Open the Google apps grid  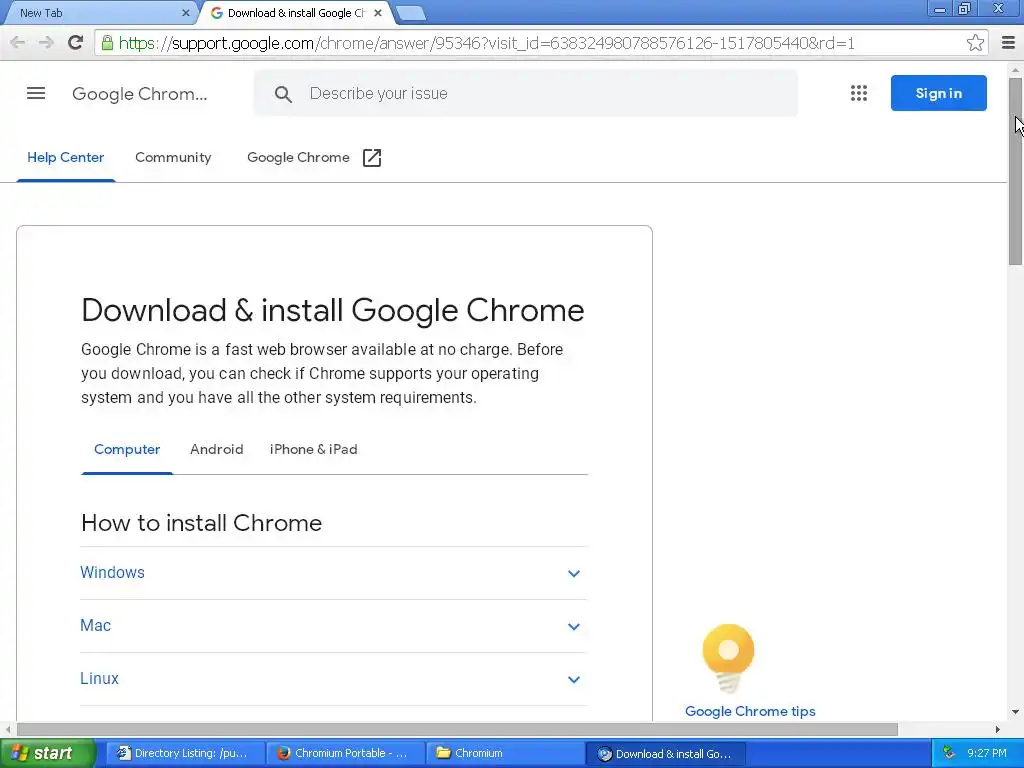[859, 93]
